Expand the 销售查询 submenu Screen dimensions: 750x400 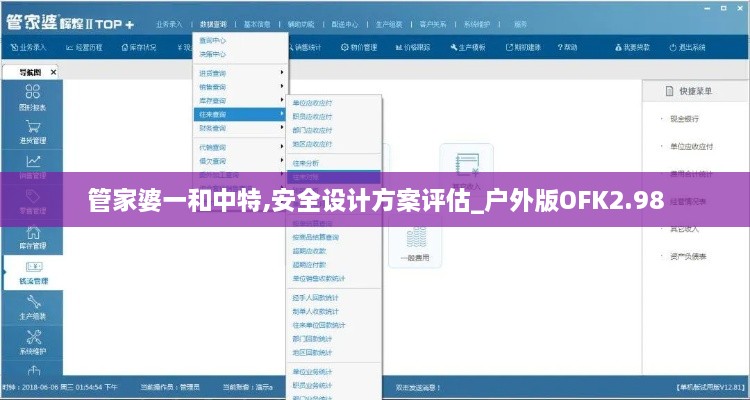coord(240,87)
